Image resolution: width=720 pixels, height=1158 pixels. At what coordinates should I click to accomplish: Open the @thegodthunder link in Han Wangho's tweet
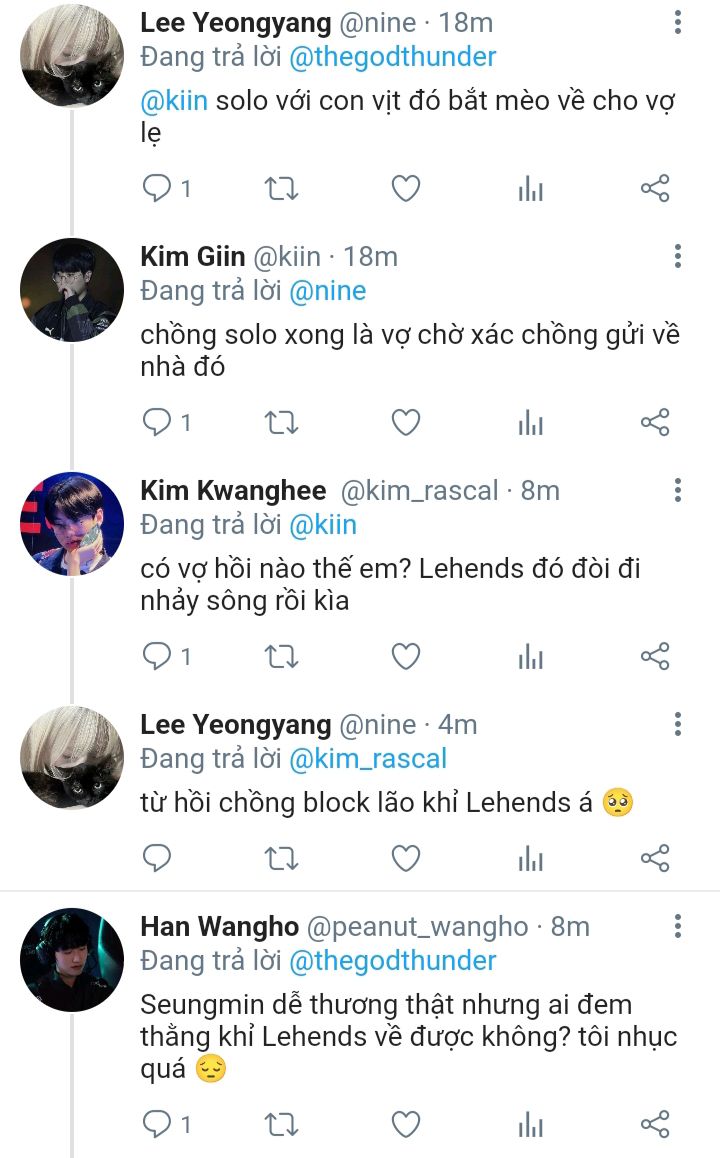(392, 961)
